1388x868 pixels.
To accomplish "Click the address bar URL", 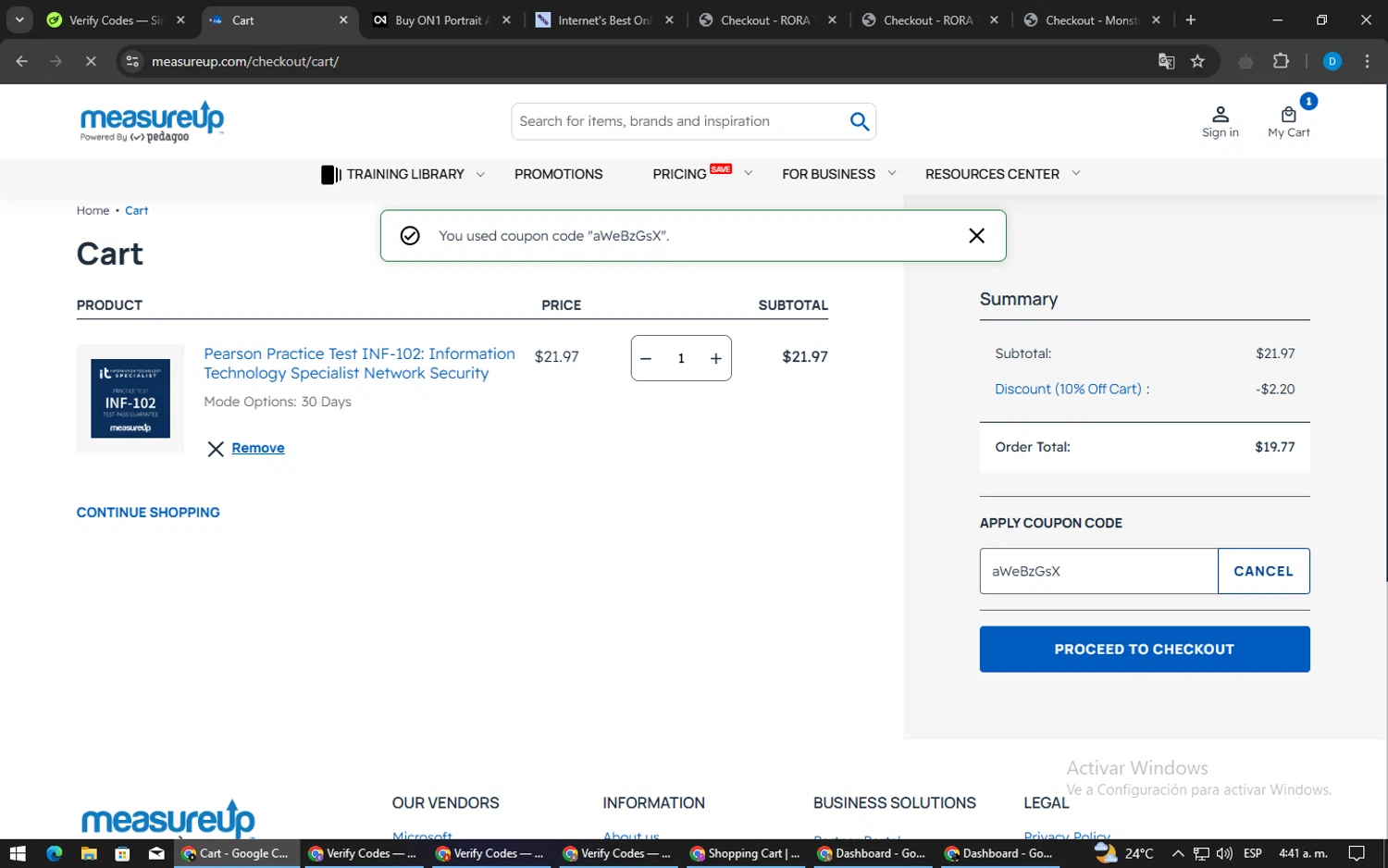I will point(245,61).
